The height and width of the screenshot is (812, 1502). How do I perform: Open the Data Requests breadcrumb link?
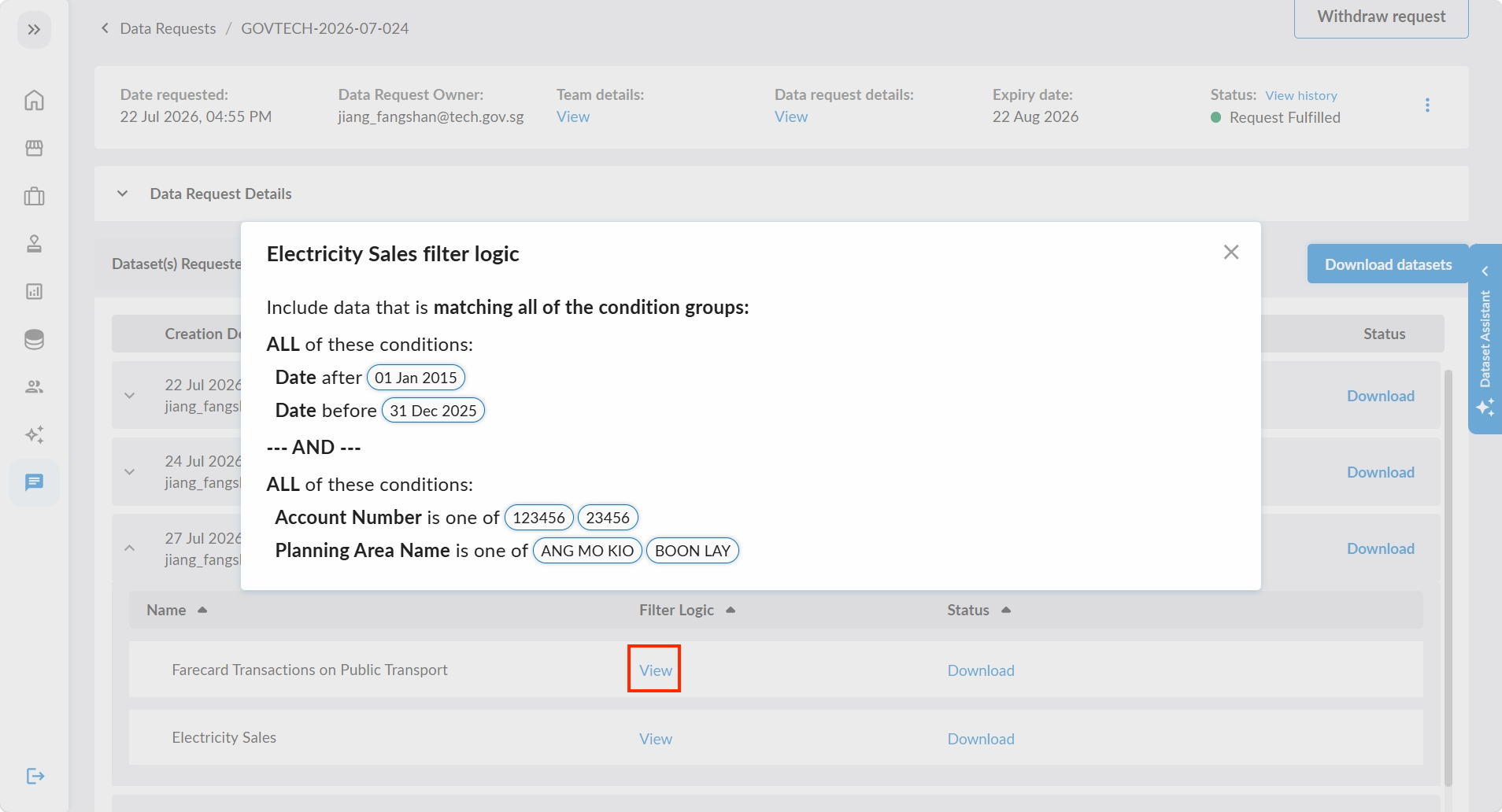(x=168, y=28)
